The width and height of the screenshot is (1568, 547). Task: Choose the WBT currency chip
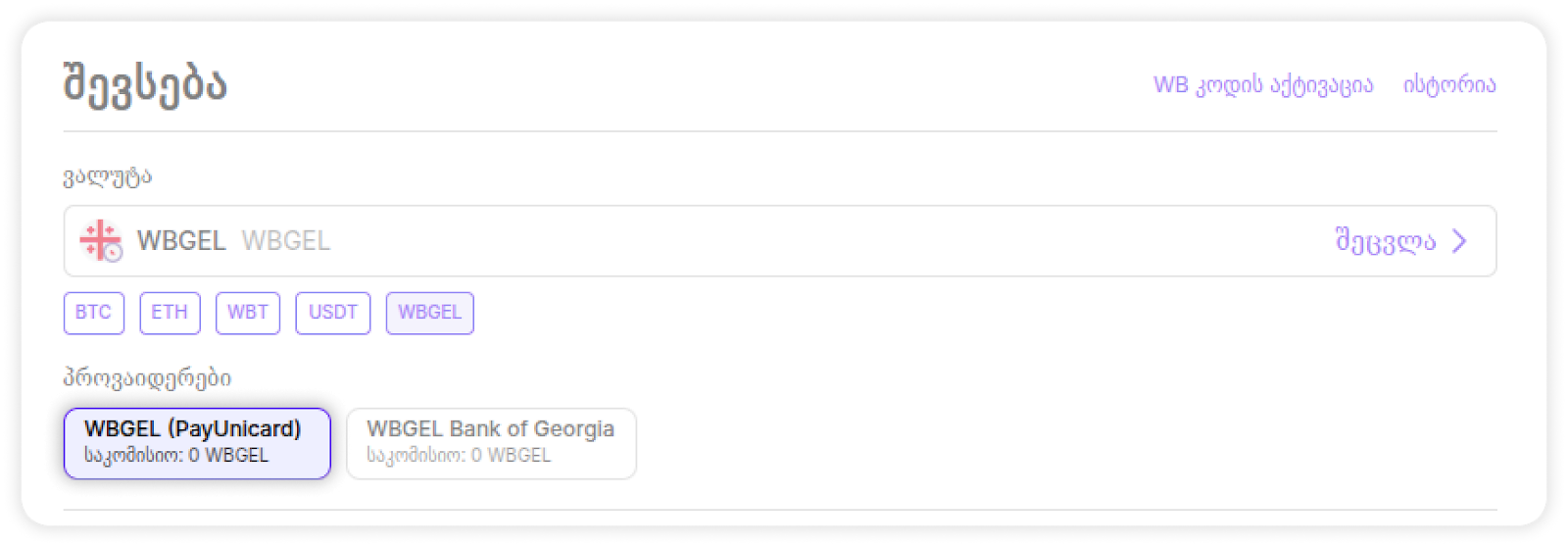(248, 313)
